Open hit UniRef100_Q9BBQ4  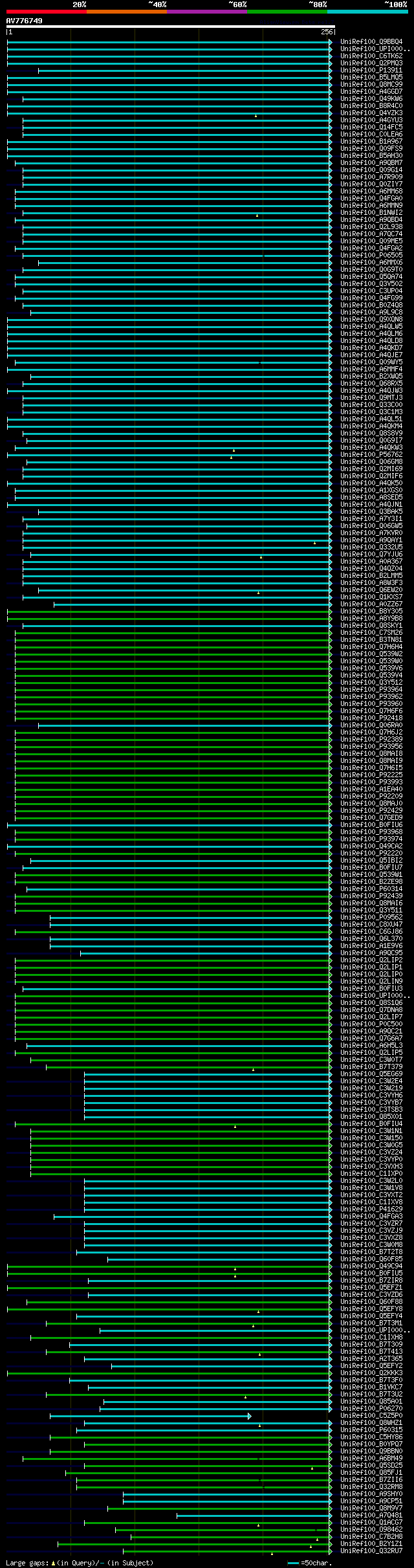click(x=371, y=42)
